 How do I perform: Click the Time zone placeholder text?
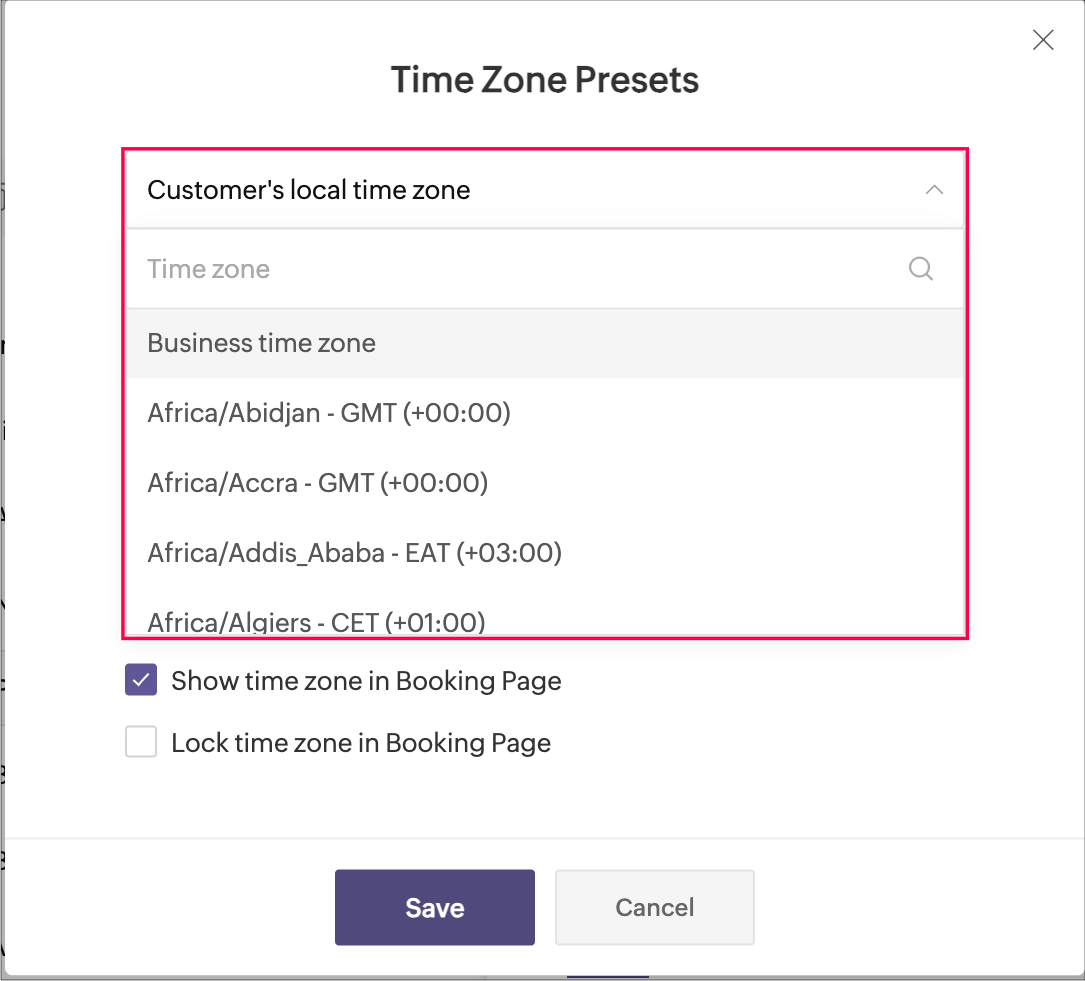pos(208,268)
